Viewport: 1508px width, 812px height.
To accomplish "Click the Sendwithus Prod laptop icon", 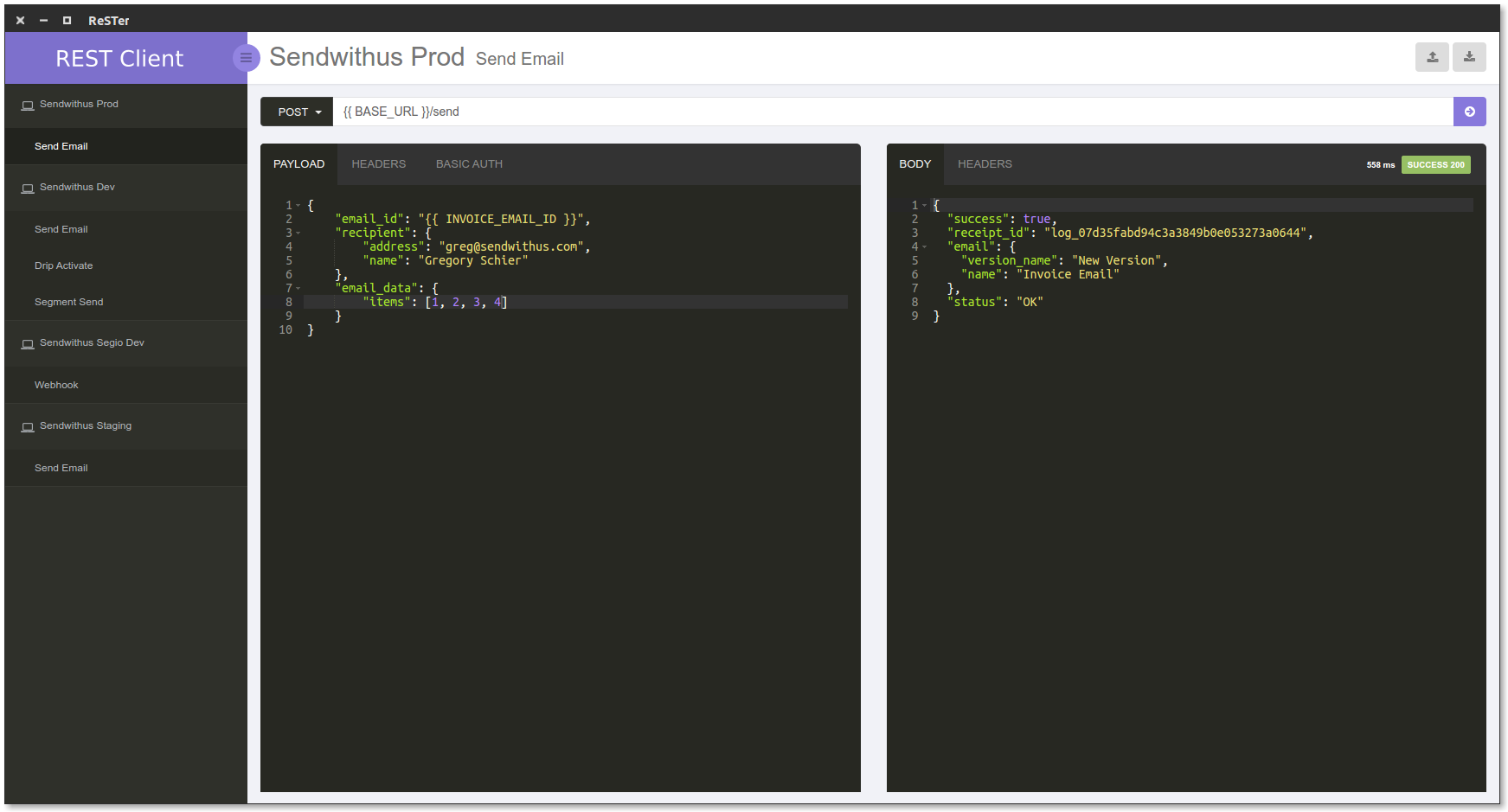I will pos(28,105).
